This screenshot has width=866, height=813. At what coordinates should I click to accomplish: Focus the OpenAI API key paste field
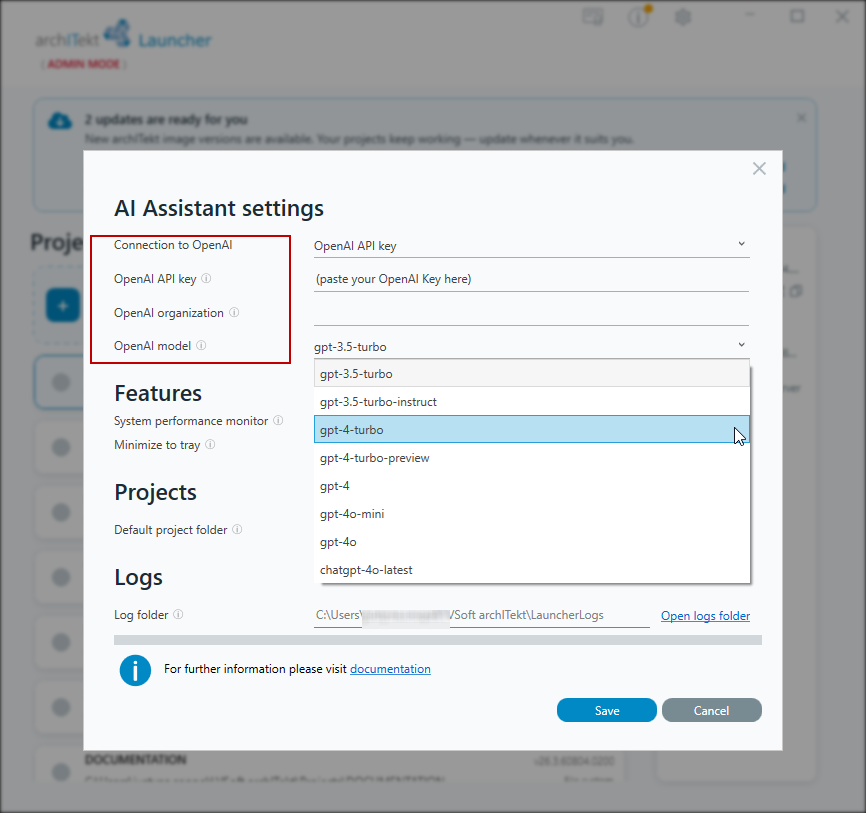point(531,279)
